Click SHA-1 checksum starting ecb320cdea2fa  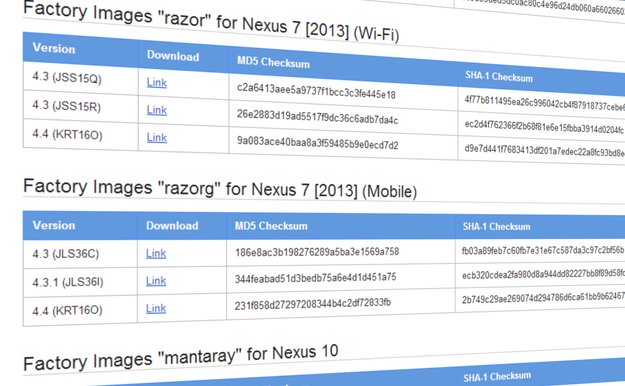click(x=543, y=274)
